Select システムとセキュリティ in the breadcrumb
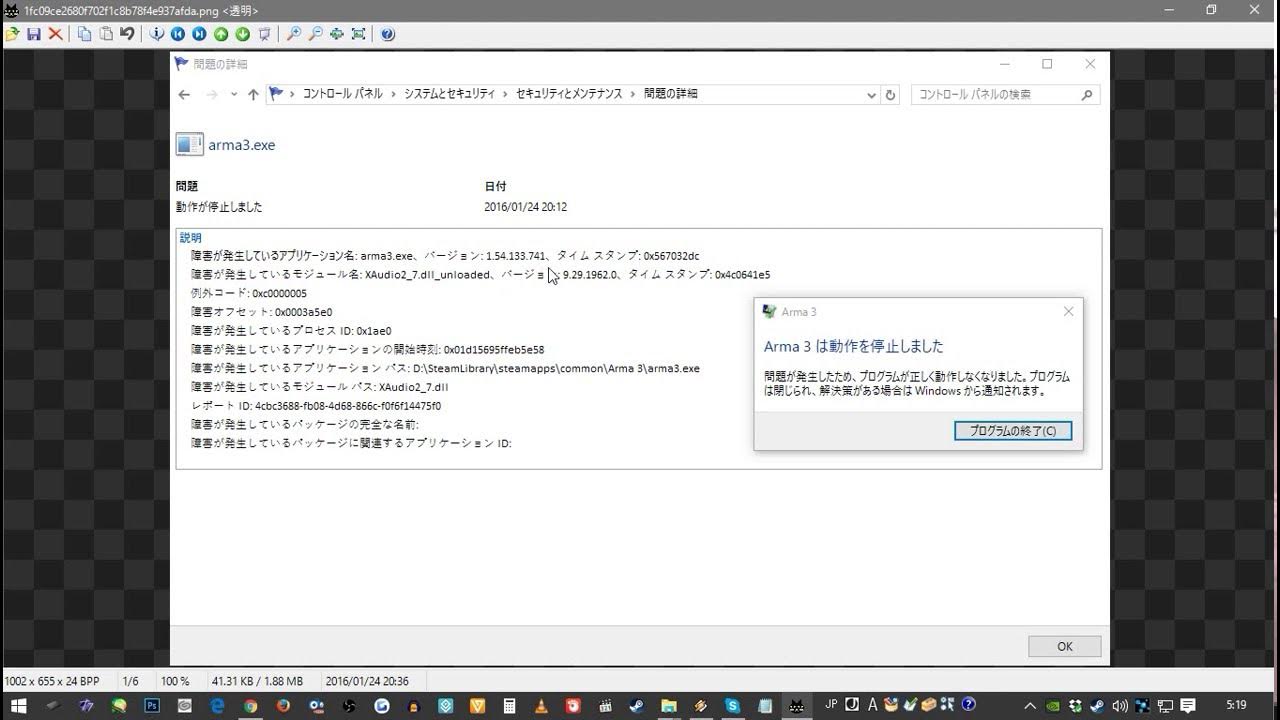Image resolution: width=1280 pixels, height=720 pixels. pos(450,94)
